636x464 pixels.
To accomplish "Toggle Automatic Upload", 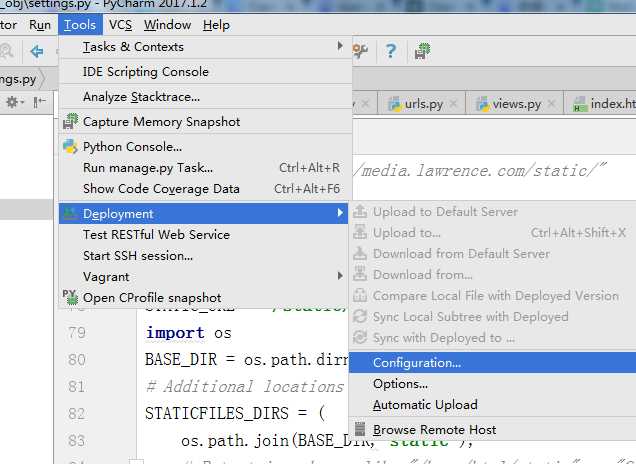I will [x=493, y=405].
